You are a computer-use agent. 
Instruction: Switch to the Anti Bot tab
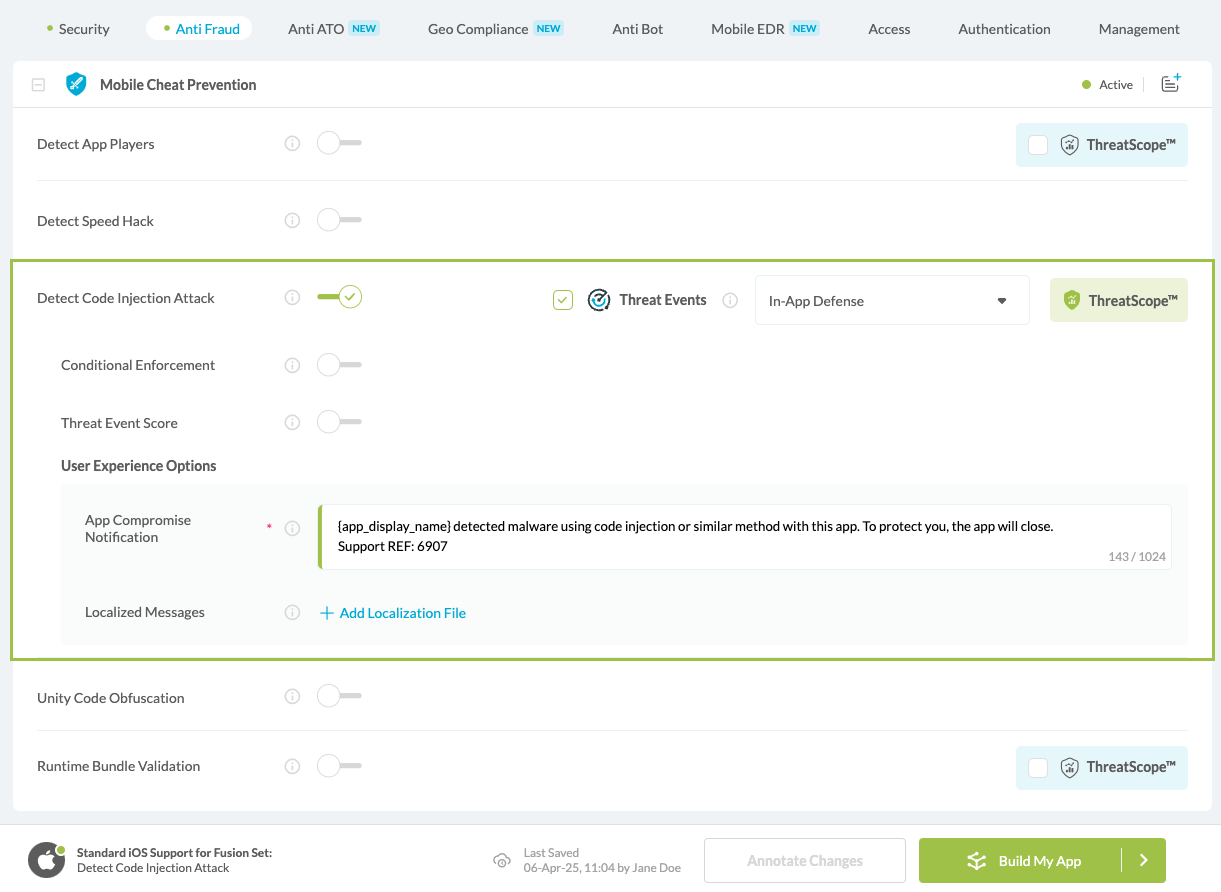(637, 29)
